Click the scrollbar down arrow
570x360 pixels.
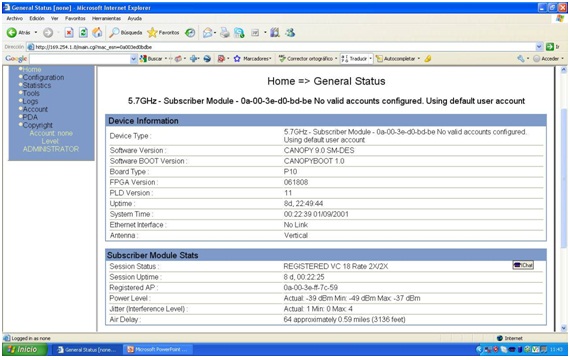click(x=564, y=328)
